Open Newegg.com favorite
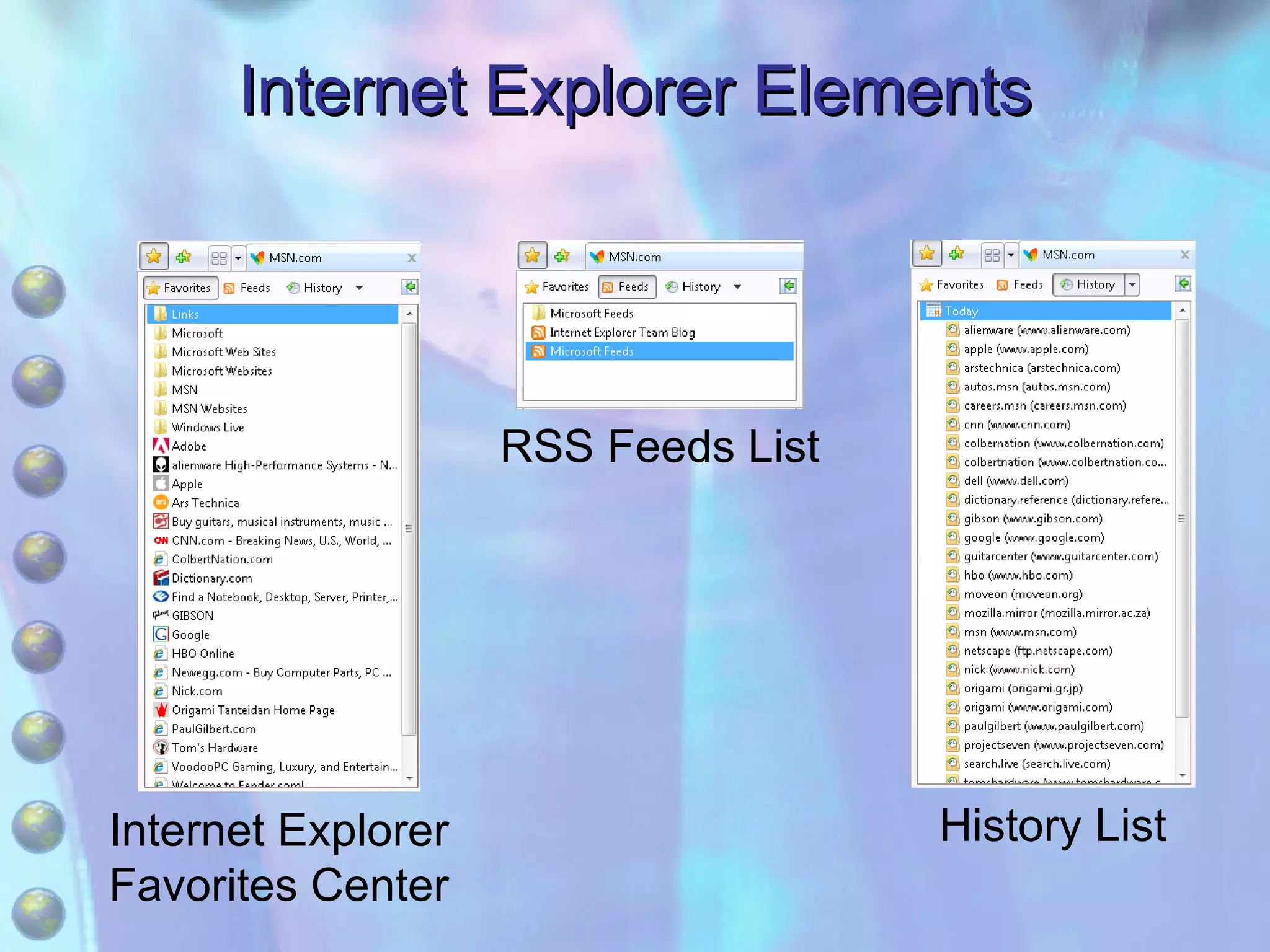The height and width of the screenshot is (952, 1270). pos(273,672)
